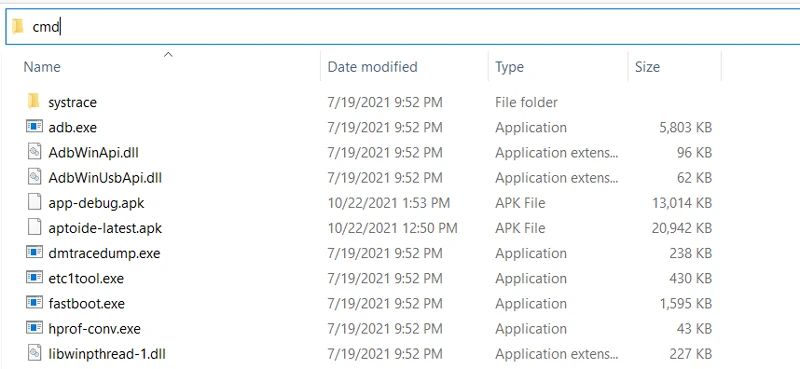Select the systrace folder icon
This screenshot has width=800, height=369.
[34, 102]
